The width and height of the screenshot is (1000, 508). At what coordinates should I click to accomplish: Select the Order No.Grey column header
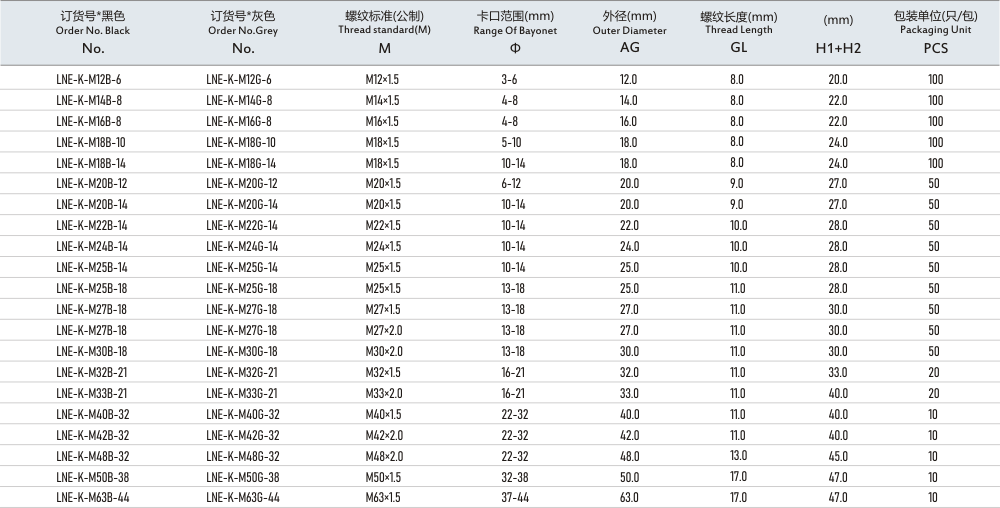pyautogui.click(x=243, y=31)
